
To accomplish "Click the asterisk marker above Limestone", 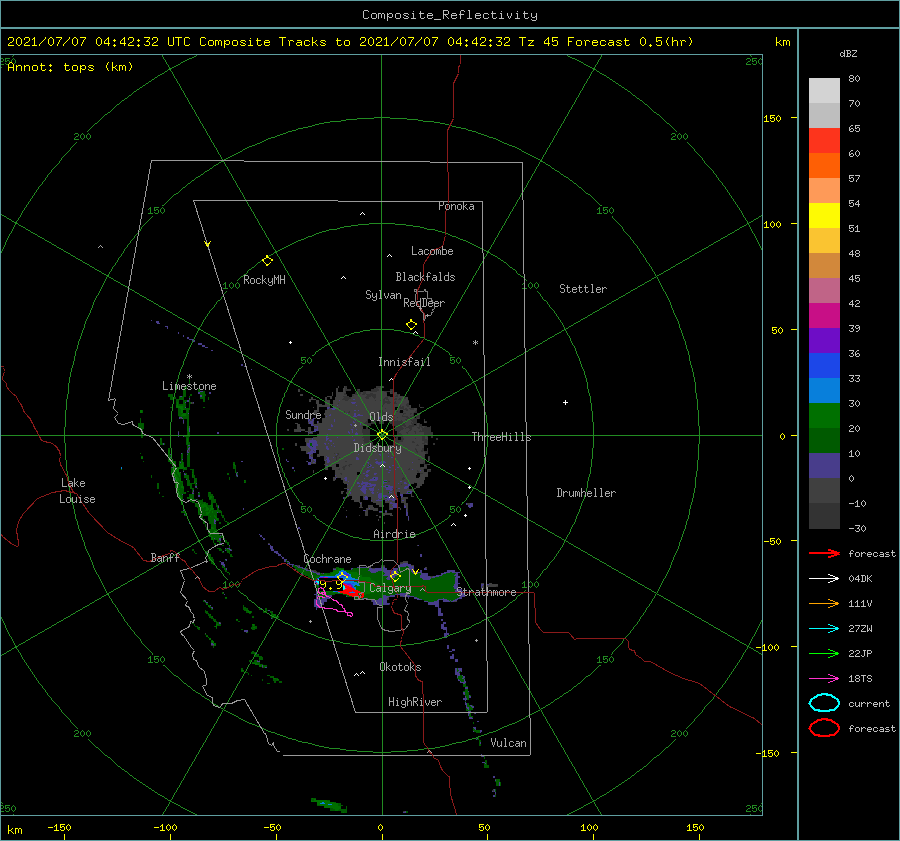I will (x=189, y=377).
